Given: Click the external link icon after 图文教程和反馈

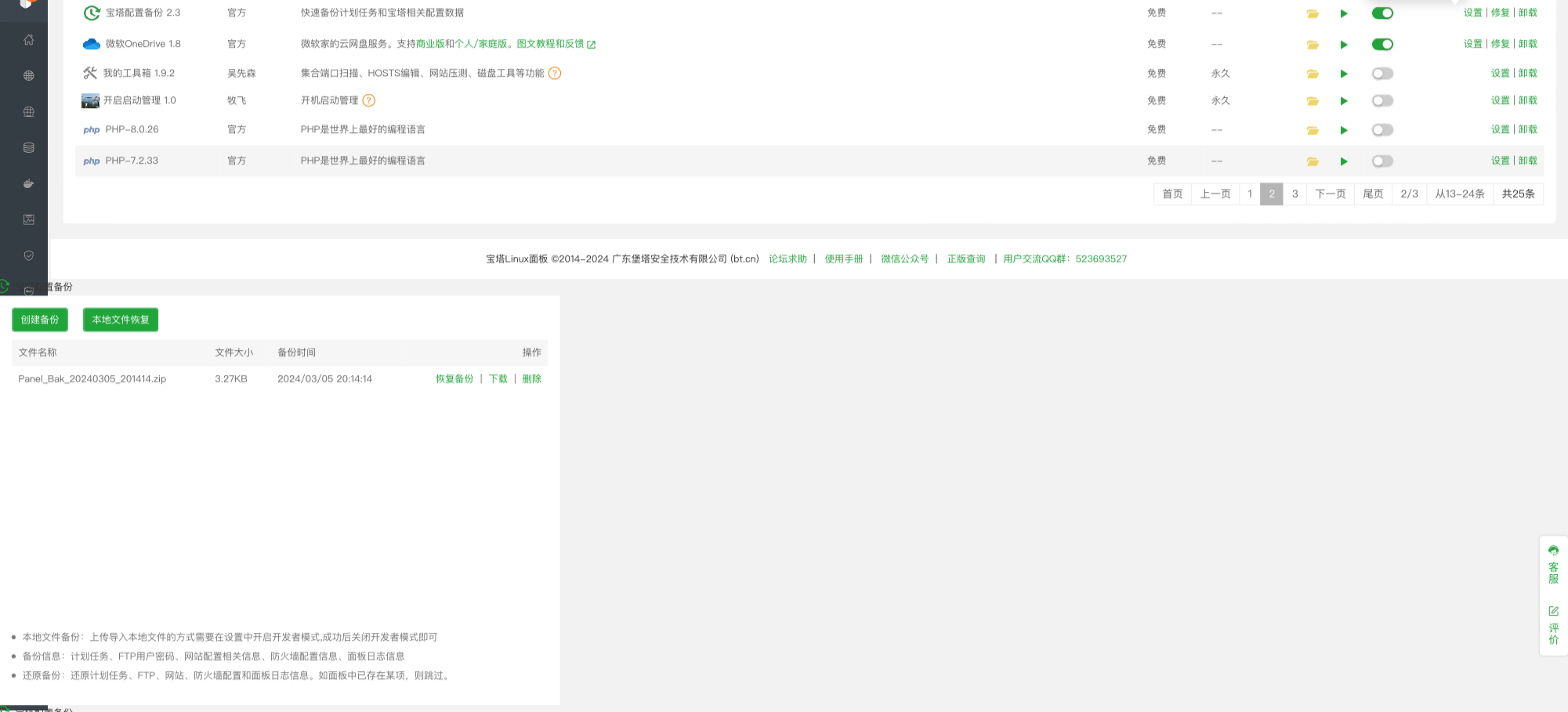Looking at the screenshot, I should pyautogui.click(x=592, y=45).
